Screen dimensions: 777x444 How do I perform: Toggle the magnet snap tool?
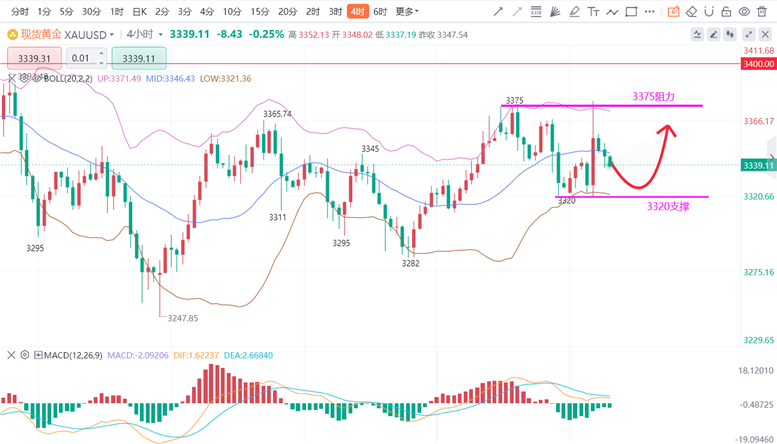tap(709, 12)
